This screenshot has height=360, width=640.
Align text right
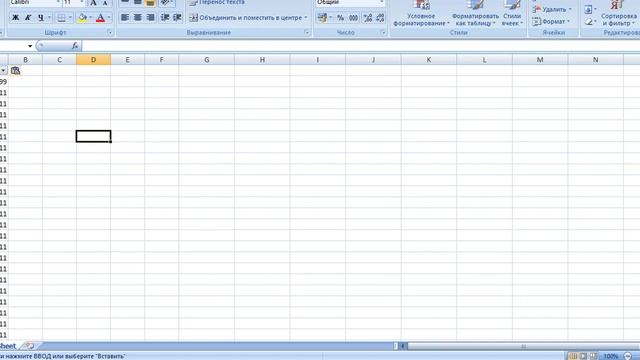point(150,18)
